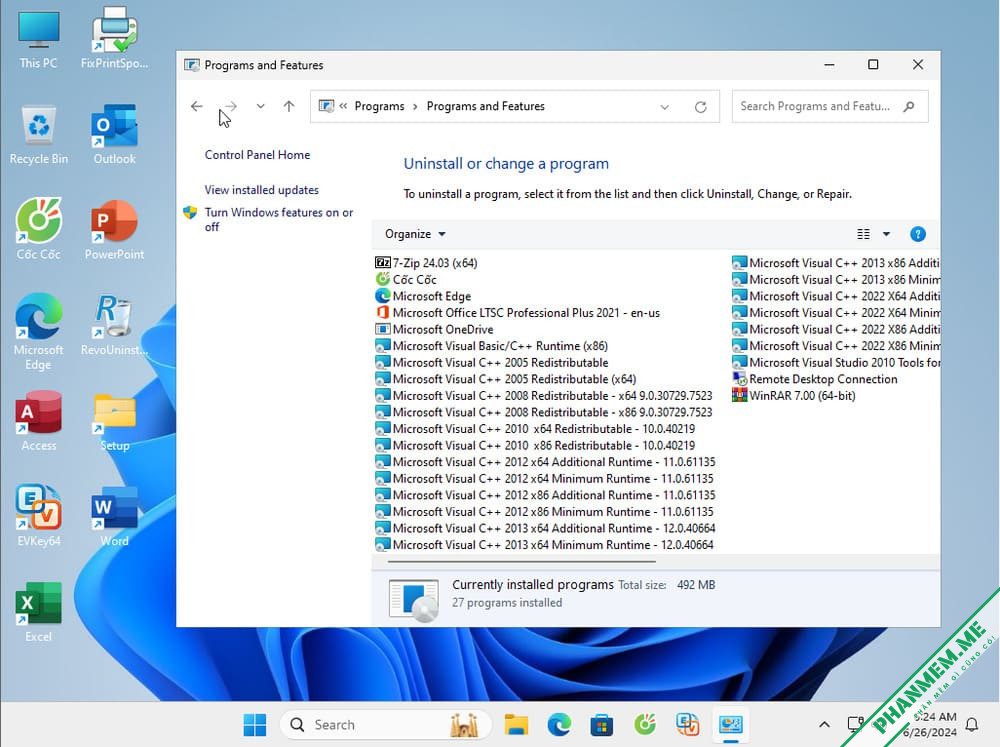This screenshot has width=1000, height=747.
Task: Click the Programs breadcrumb in address bar
Action: point(379,107)
